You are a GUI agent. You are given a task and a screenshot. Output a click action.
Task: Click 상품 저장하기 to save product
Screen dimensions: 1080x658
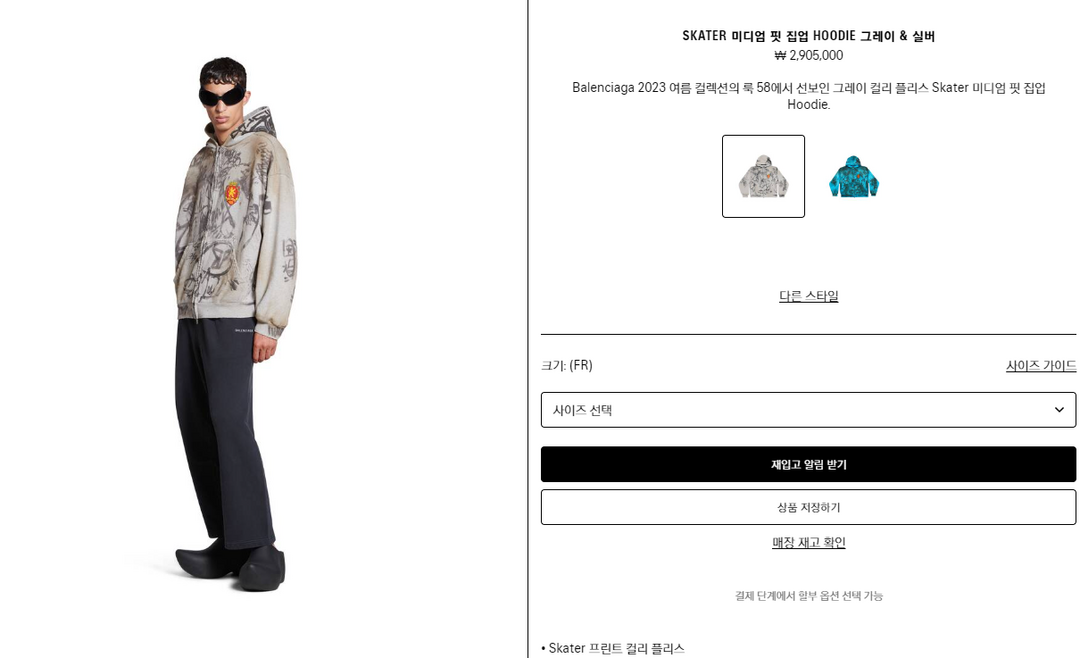coord(808,507)
